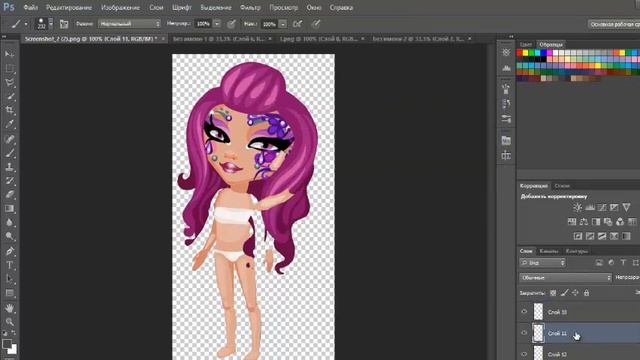
Task: Select the History Brush tool
Action: tap(10, 181)
